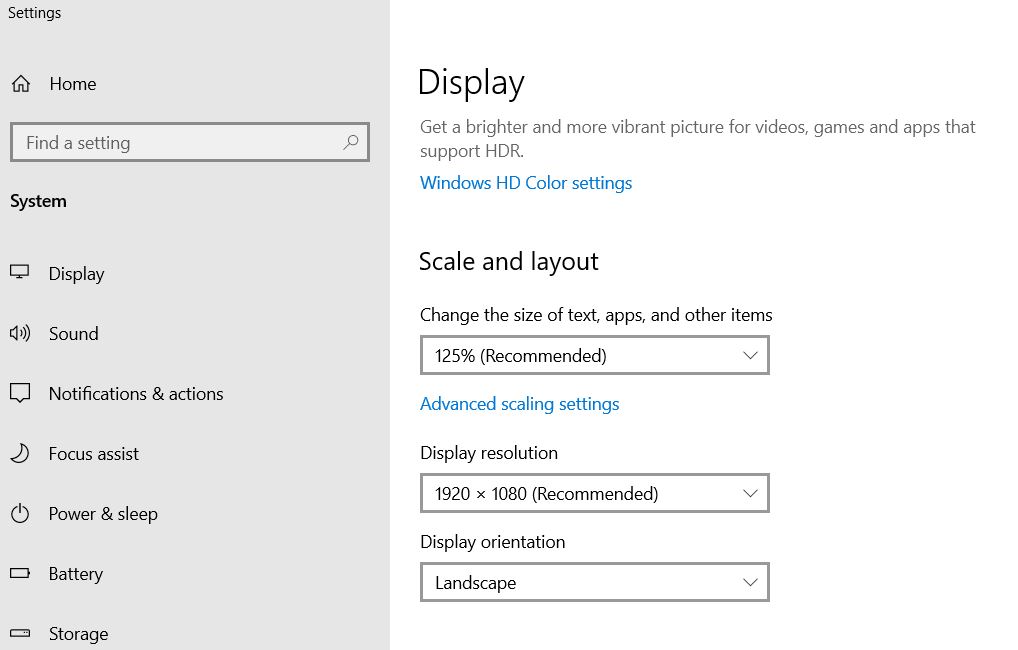The height and width of the screenshot is (650, 1018).
Task: Click the Display orientation label
Action: tap(493, 542)
